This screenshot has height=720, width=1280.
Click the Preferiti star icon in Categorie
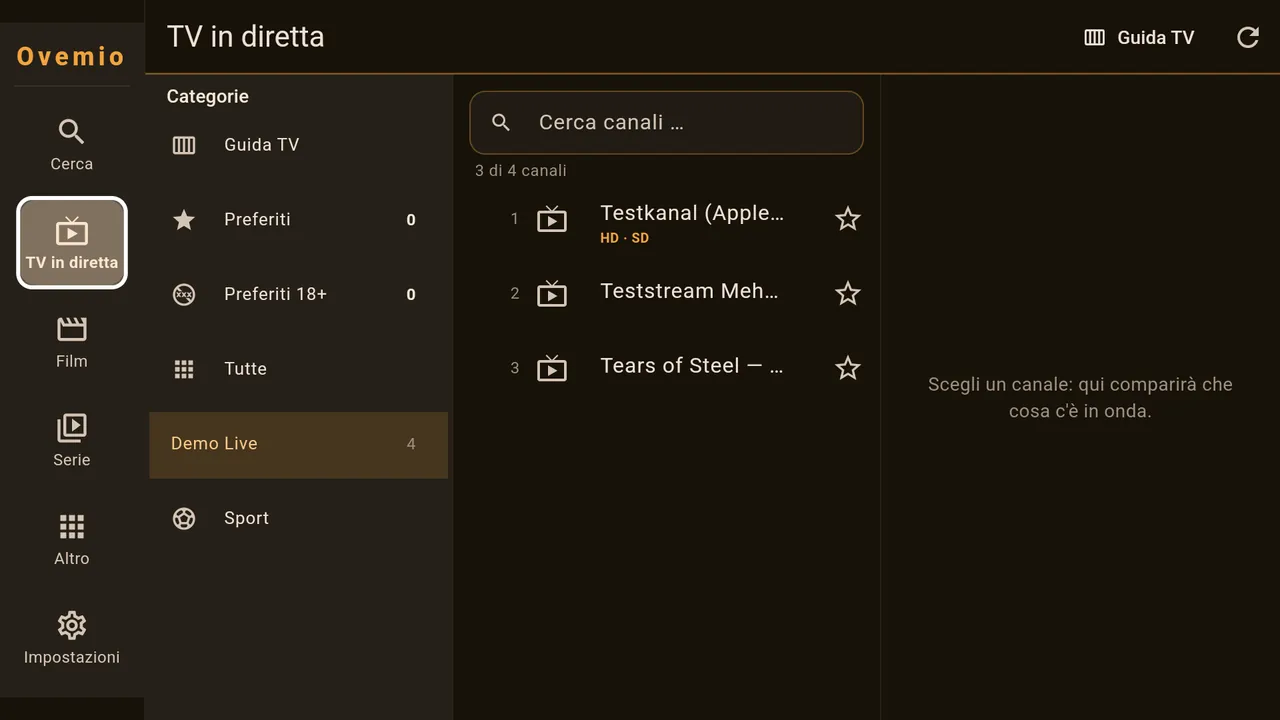(x=184, y=220)
